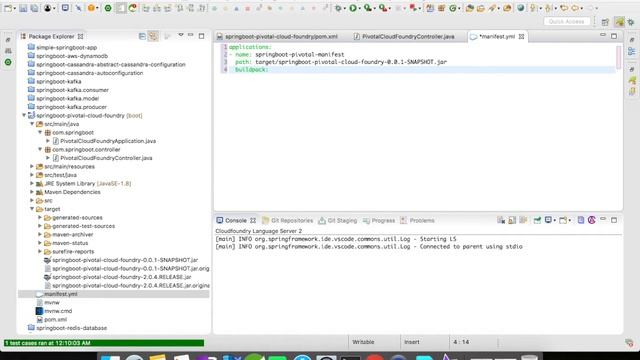
Task: Expand the generated-sources folder
Action: 40,217
